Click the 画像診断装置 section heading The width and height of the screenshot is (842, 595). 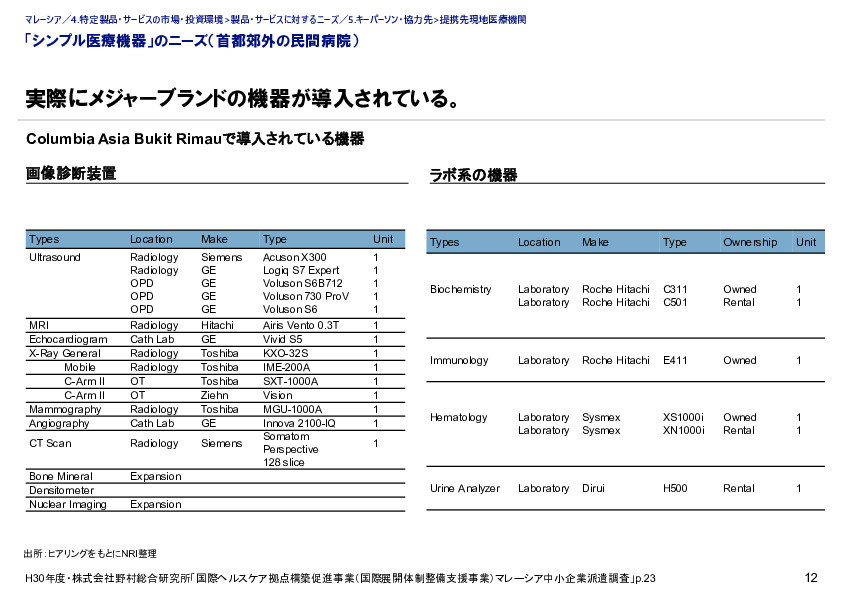(71, 173)
